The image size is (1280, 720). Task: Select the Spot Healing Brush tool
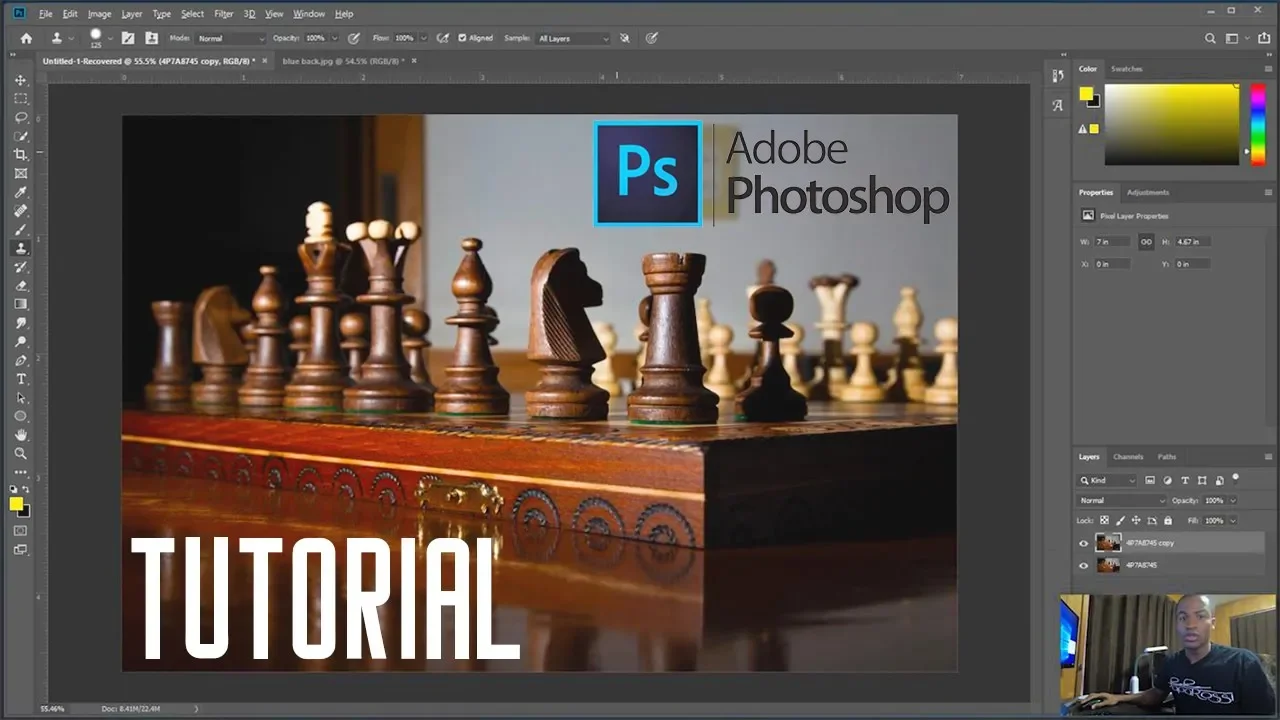pyautogui.click(x=20, y=211)
